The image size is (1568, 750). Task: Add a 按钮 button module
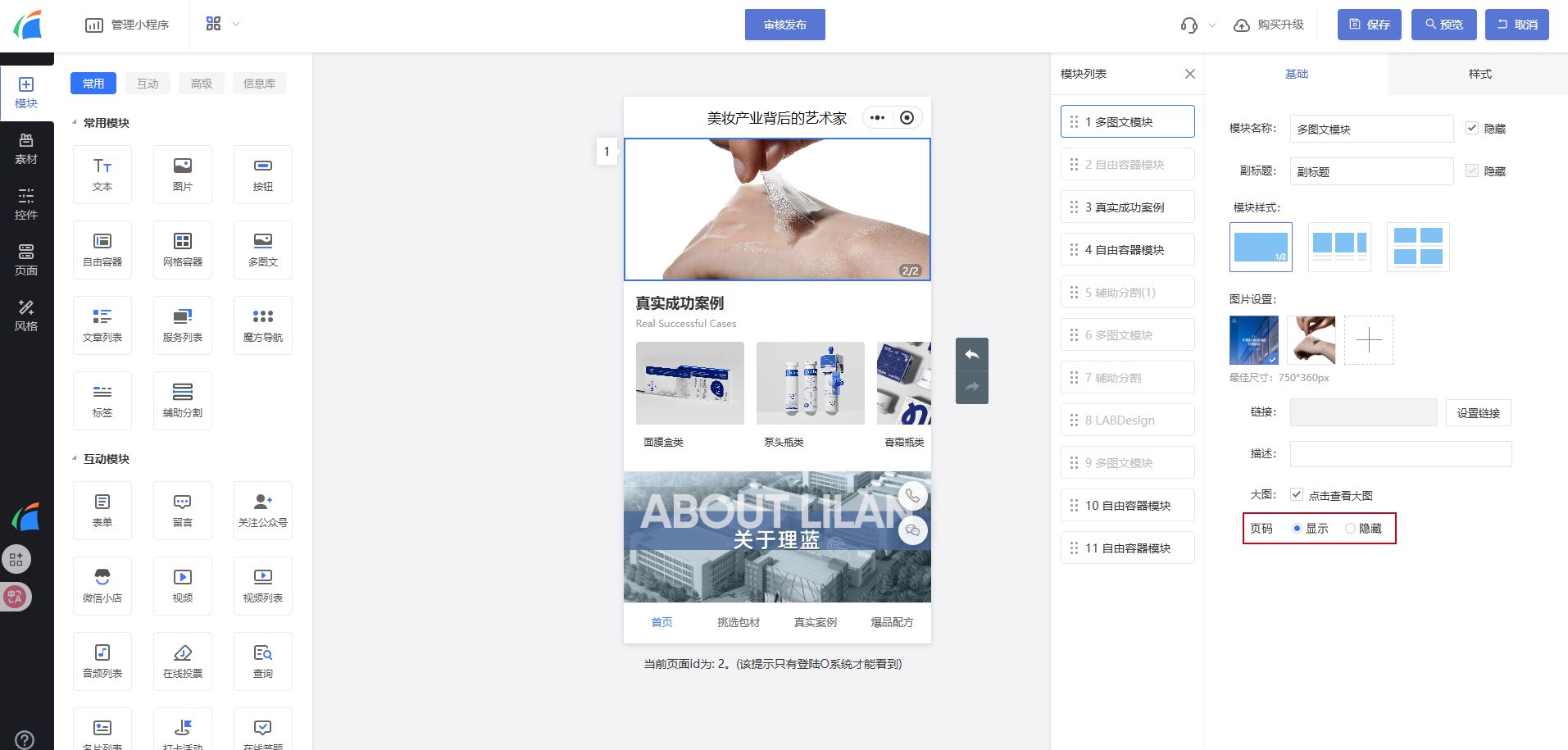click(263, 175)
